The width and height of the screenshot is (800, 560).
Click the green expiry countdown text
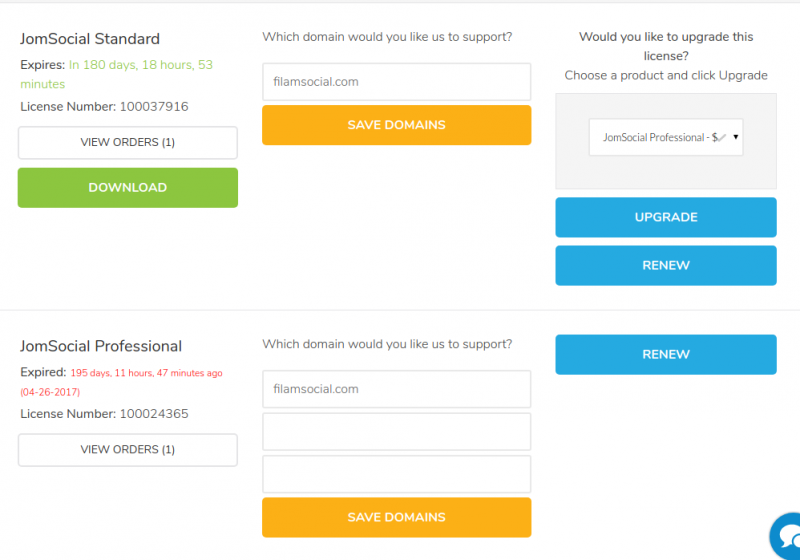(x=116, y=74)
